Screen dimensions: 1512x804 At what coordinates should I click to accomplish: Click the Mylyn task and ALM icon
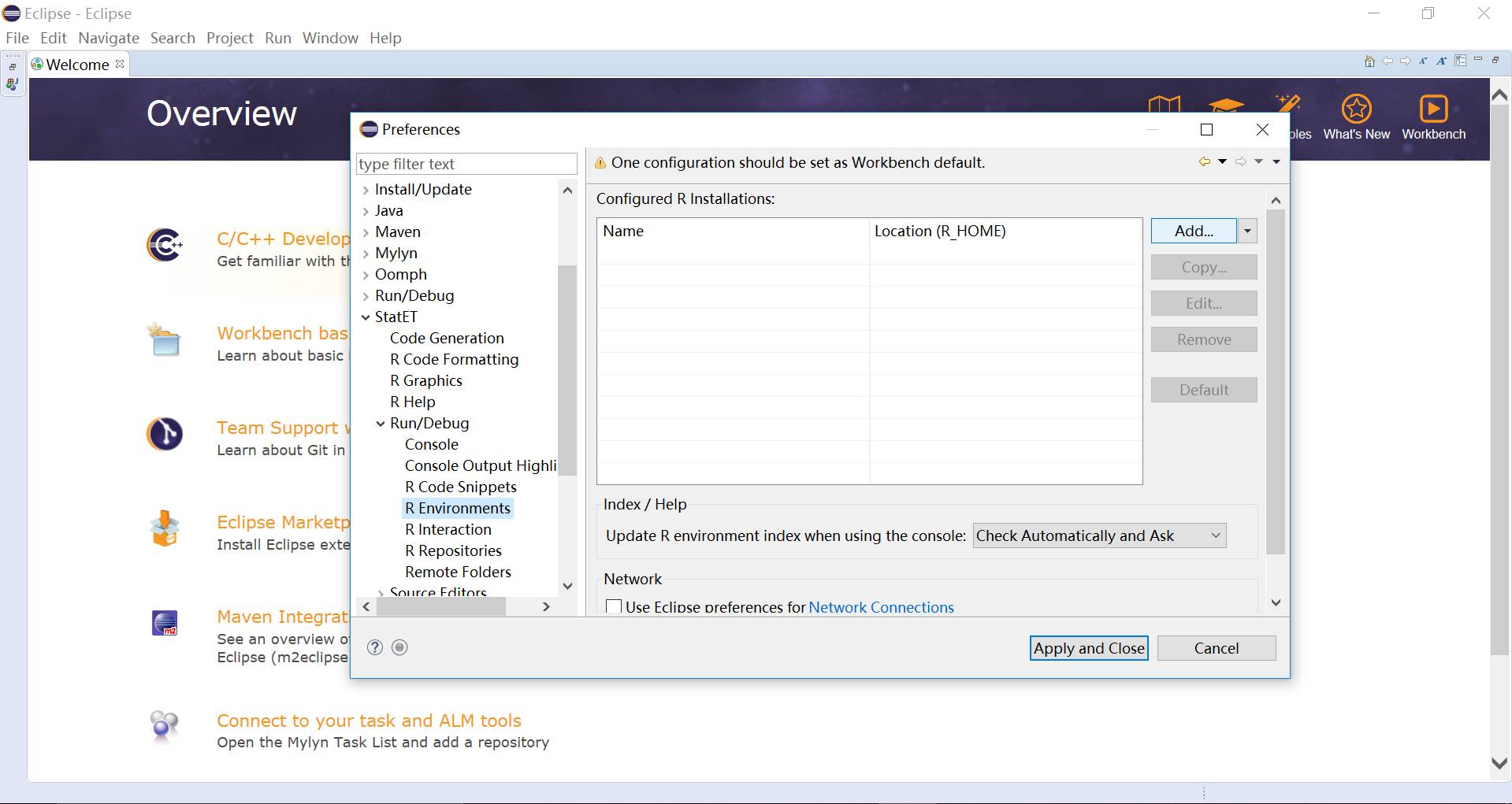click(x=164, y=725)
